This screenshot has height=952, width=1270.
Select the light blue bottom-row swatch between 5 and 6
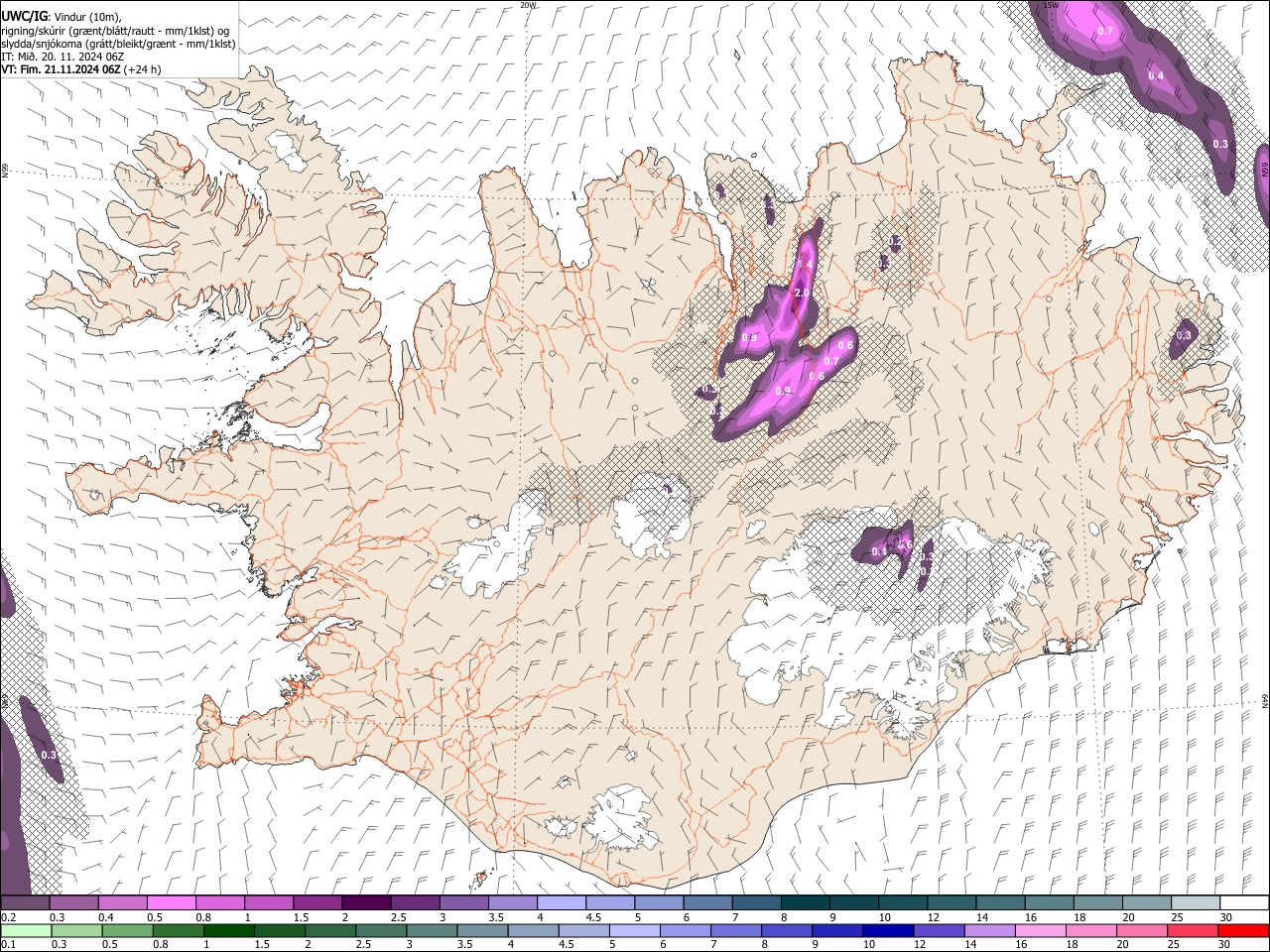633,930
